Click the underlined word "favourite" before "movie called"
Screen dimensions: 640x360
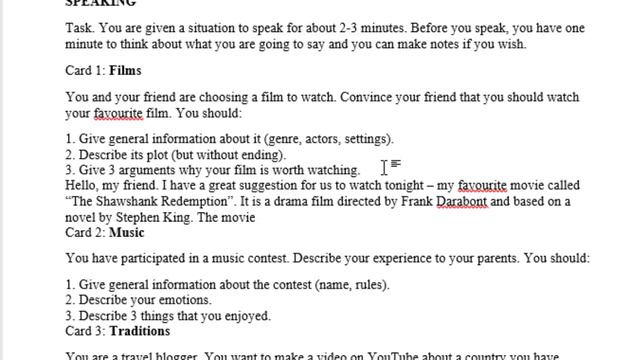click(482, 185)
